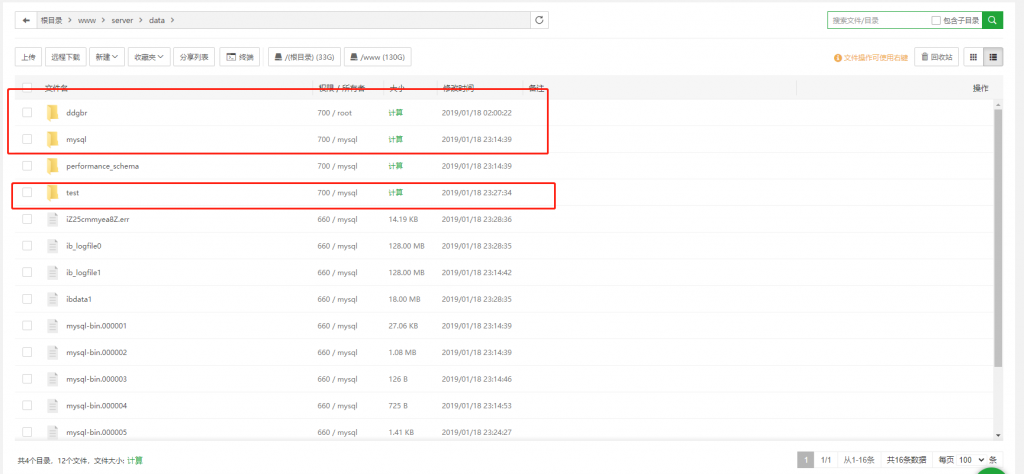The image size is (1024, 474).
Task: Run search with the green magnifier button
Action: (992, 20)
